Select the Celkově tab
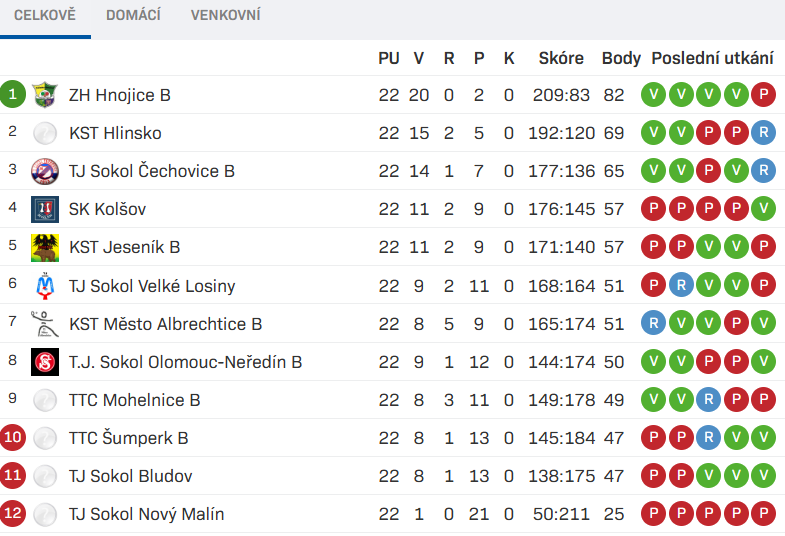785x536 pixels. tap(45, 15)
